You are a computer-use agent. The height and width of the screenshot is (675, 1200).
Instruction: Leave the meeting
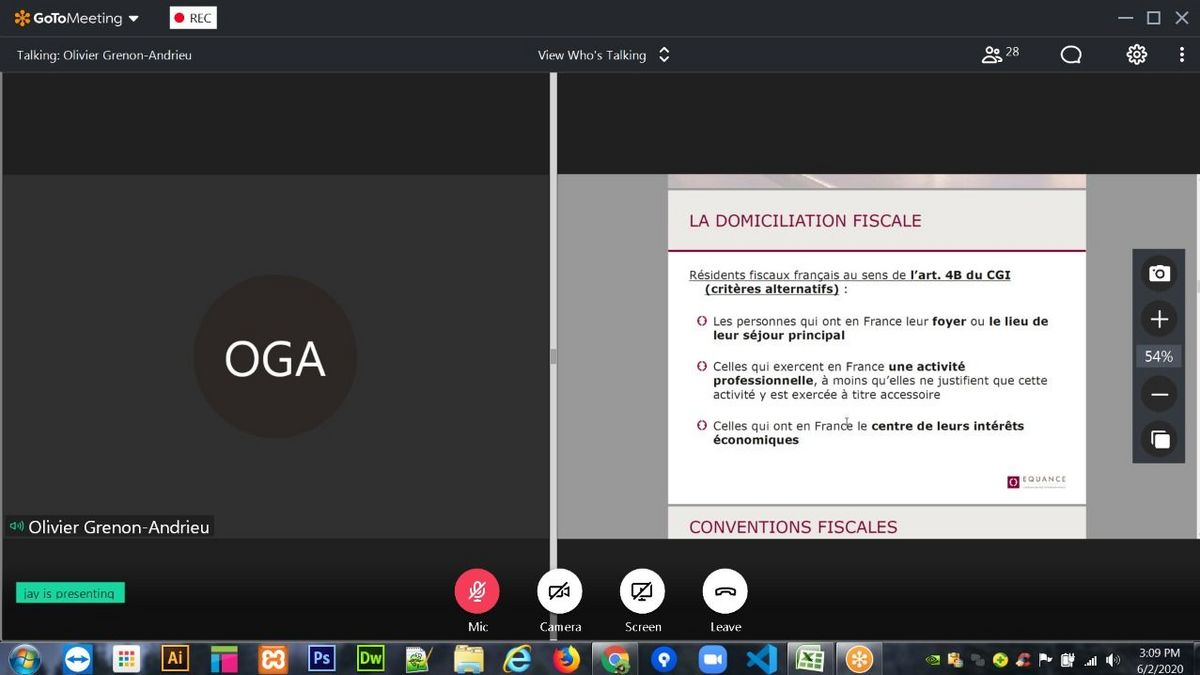725,591
